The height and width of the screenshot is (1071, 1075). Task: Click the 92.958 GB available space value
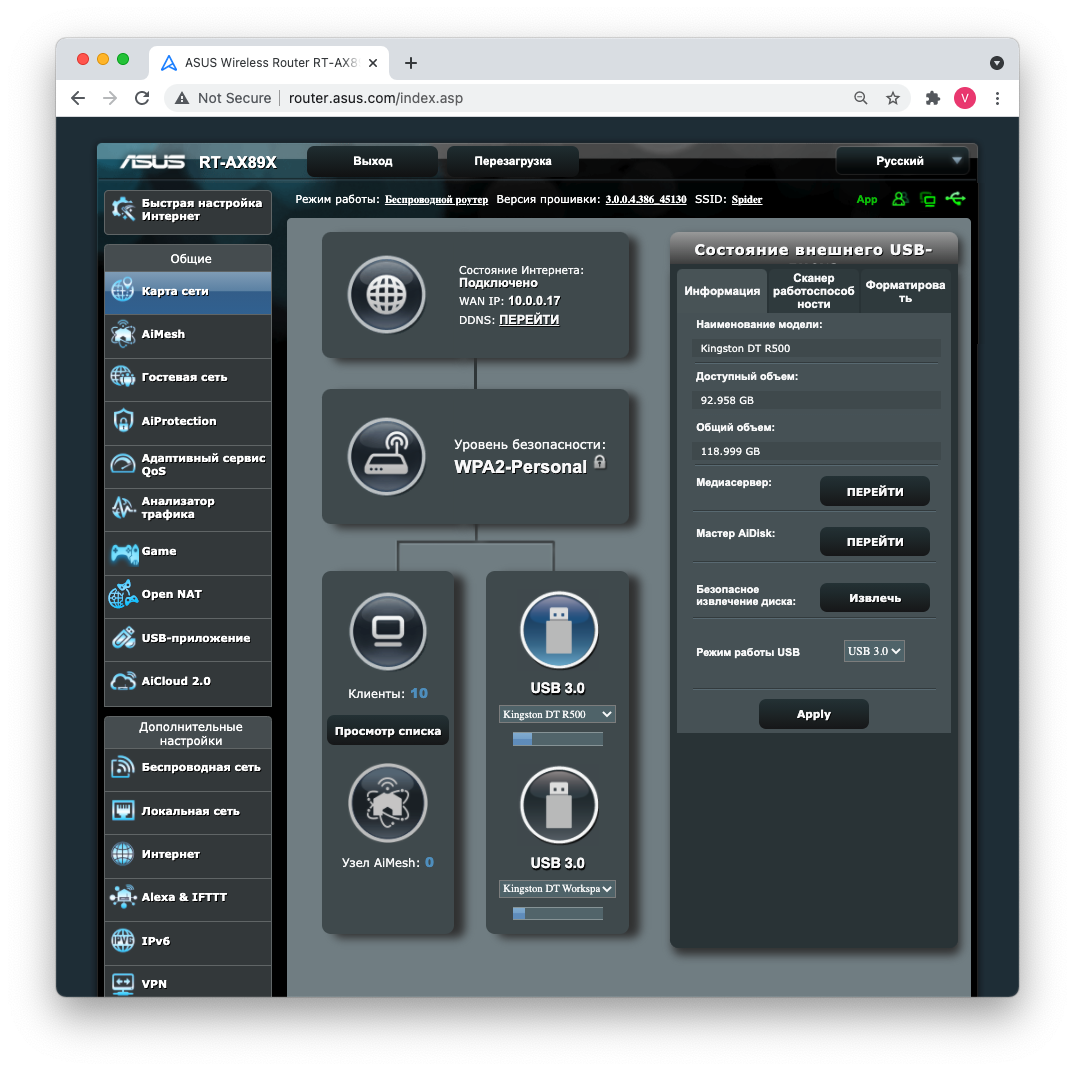click(x=727, y=400)
